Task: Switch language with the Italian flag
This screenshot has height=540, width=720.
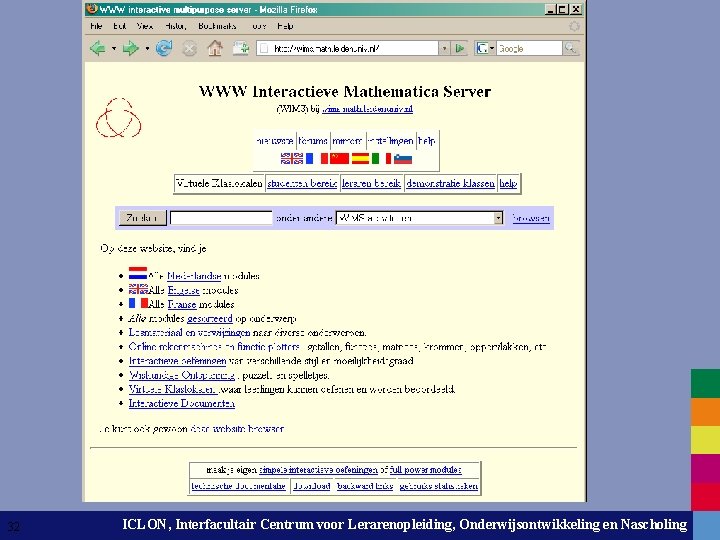Action: (382, 158)
